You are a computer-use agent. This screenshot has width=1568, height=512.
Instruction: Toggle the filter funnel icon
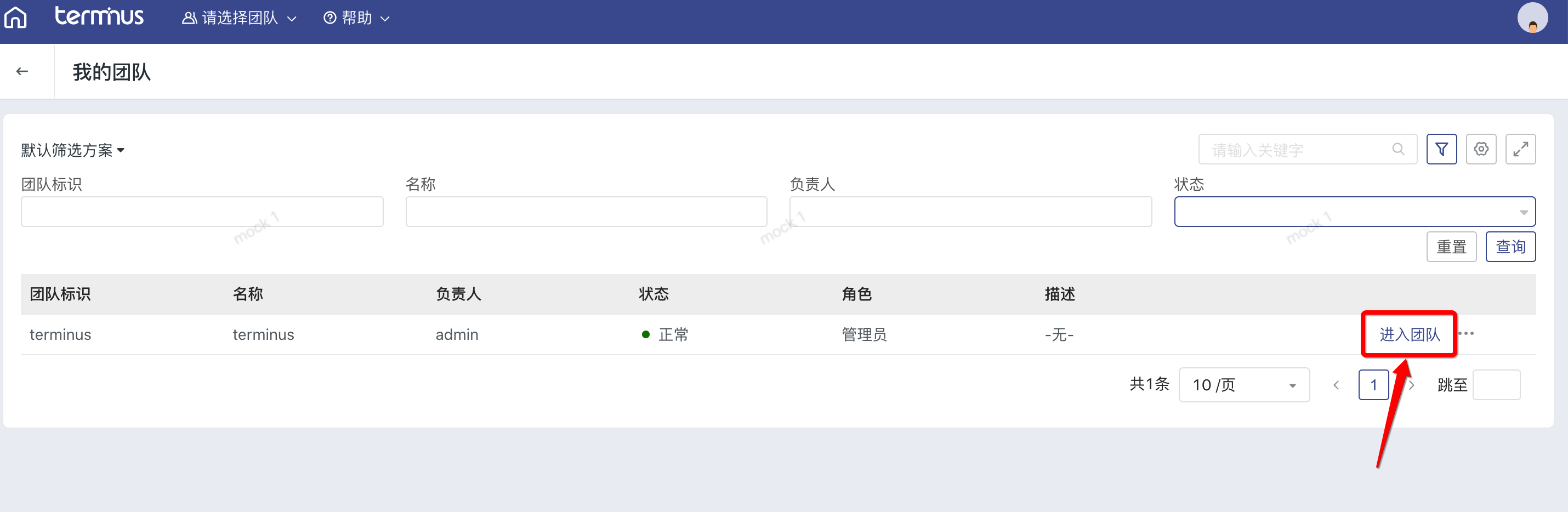click(1441, 149)
